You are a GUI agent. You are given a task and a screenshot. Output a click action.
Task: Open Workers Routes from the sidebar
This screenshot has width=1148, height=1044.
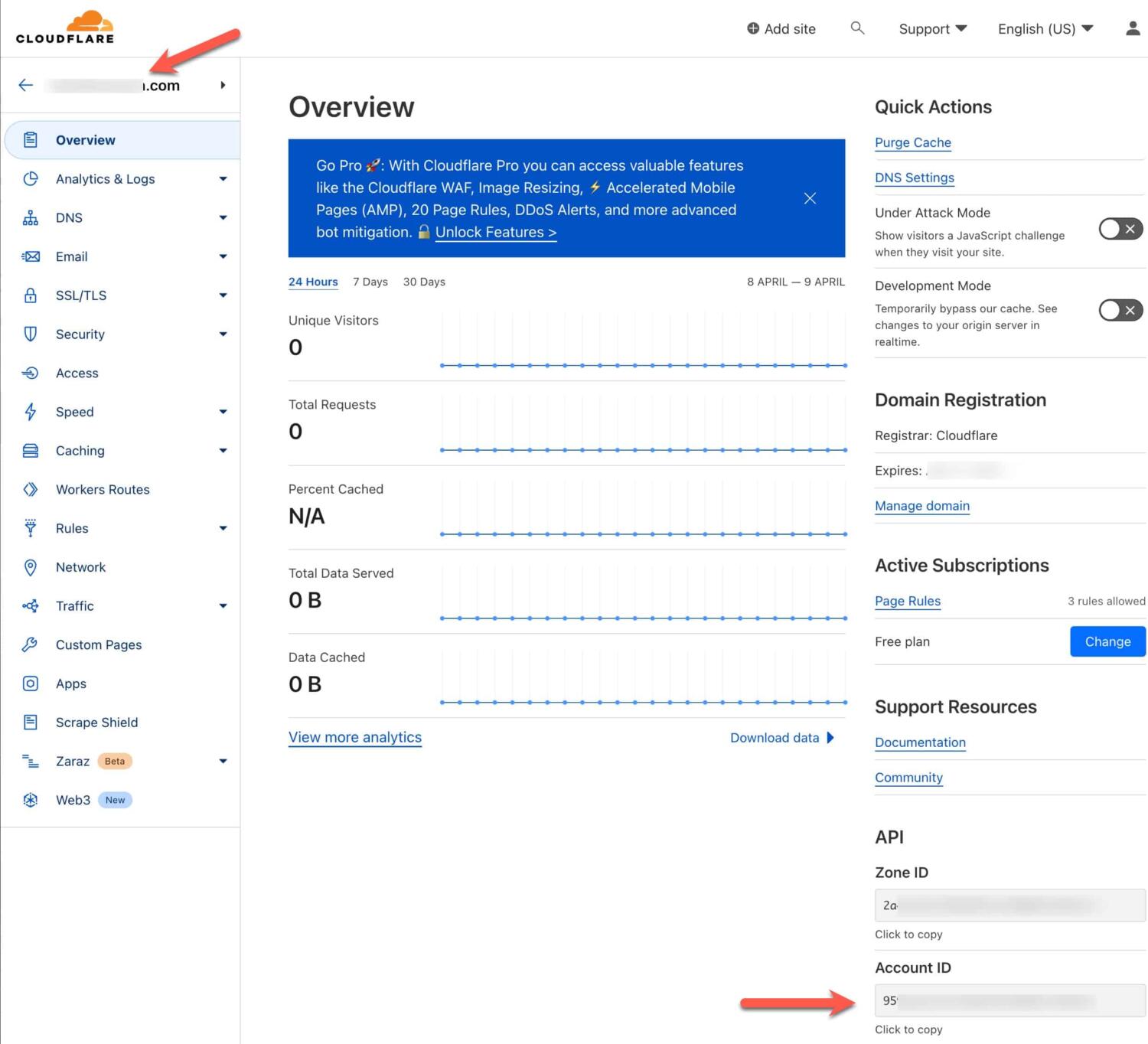click(x=103, y=489)
